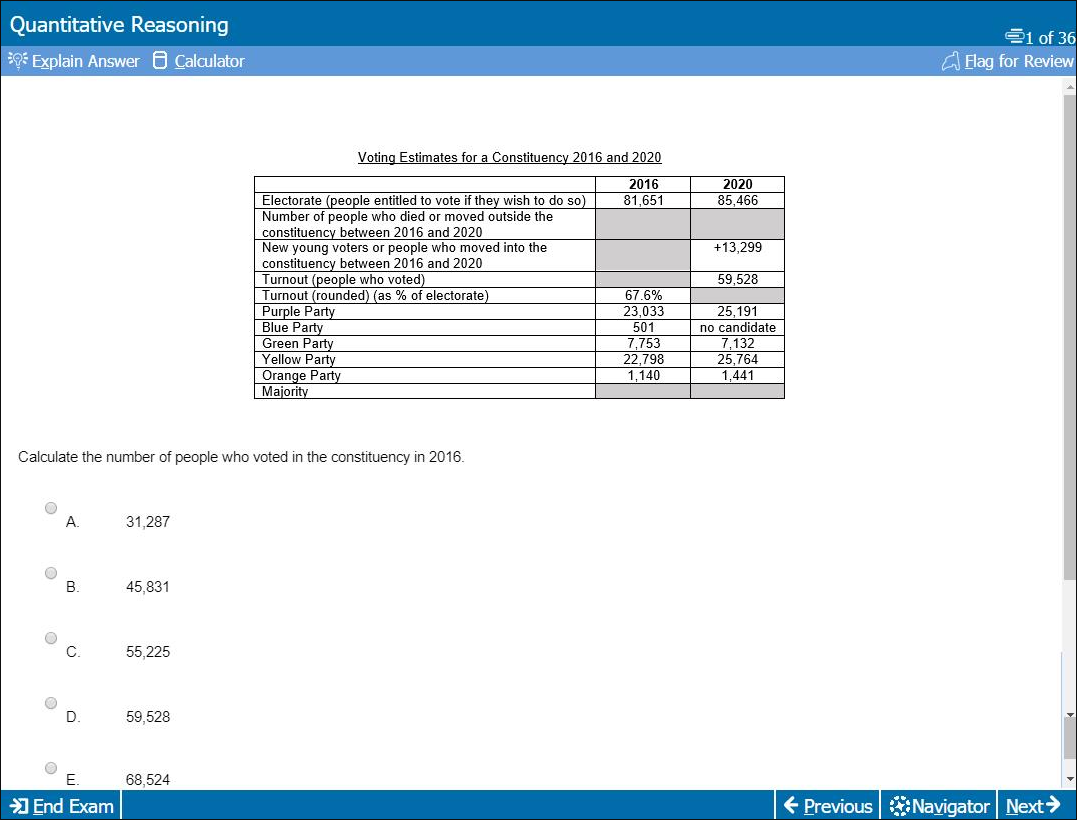
Task: Click the Navigator grid icon
Action: click(899, 806)
